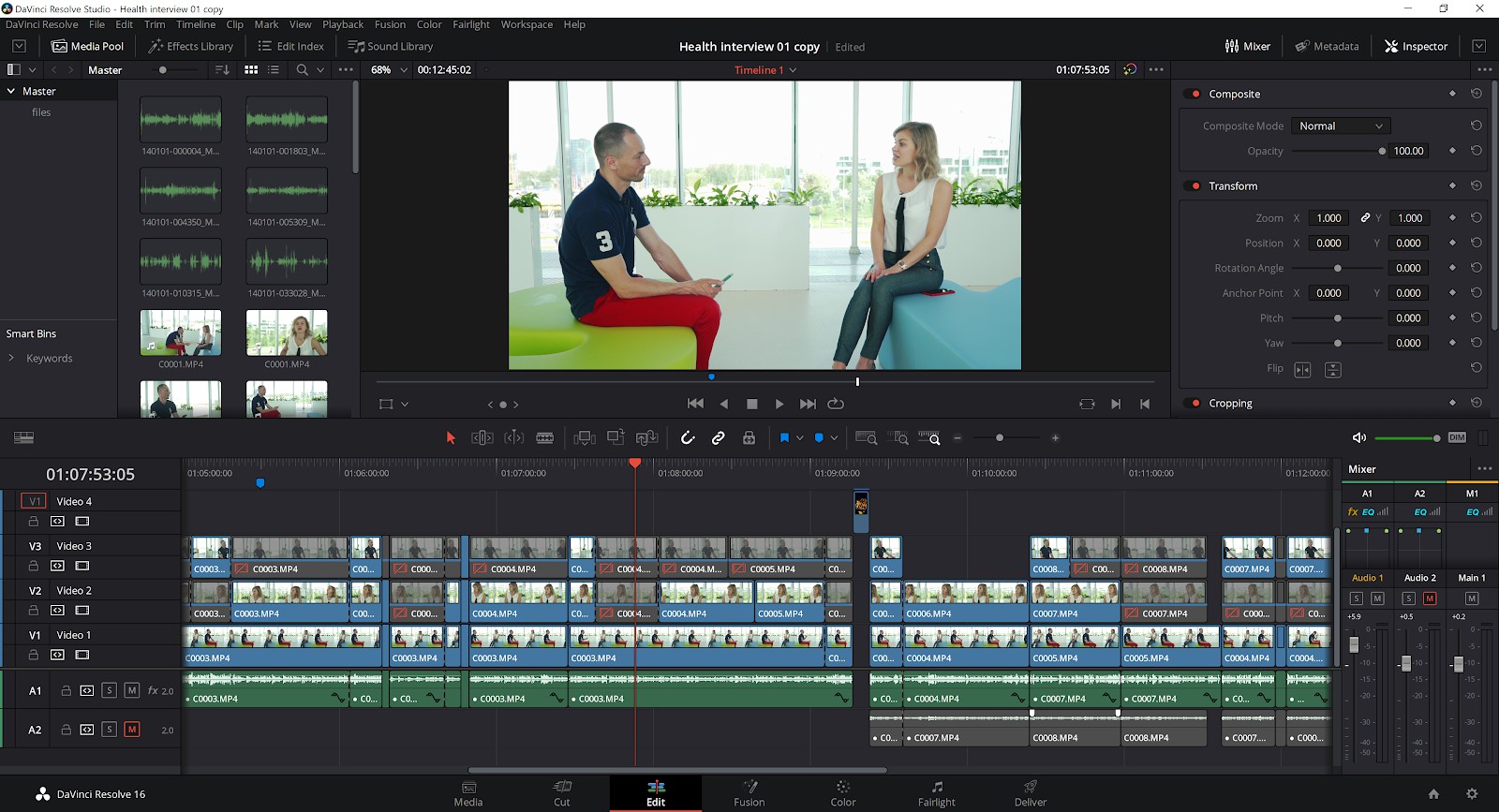Click the Full Extent Zoom icon
Viewport: 1499px width, 812px height.
(x=867, y=437)
